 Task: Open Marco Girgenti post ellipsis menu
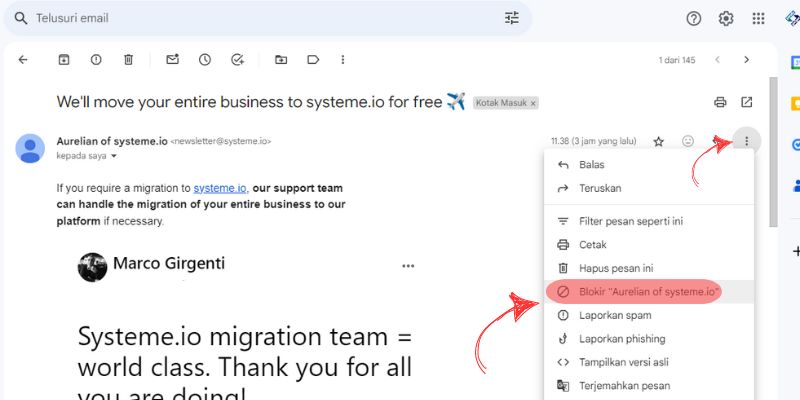(x=408, y=266)
